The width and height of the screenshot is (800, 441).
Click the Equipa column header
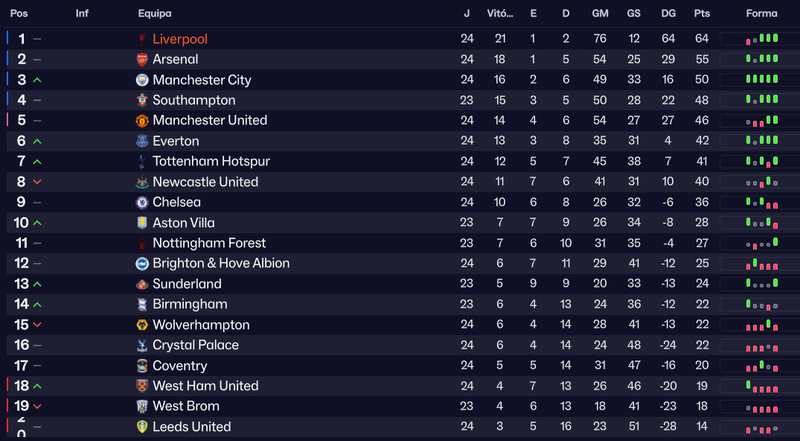click(x=155, y=14)
